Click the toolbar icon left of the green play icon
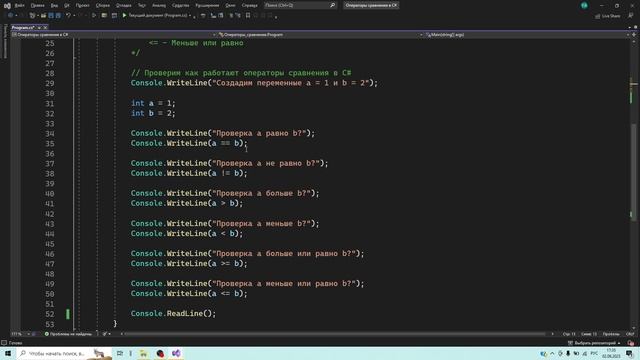The image size is (640, 360). click(114, 16)
